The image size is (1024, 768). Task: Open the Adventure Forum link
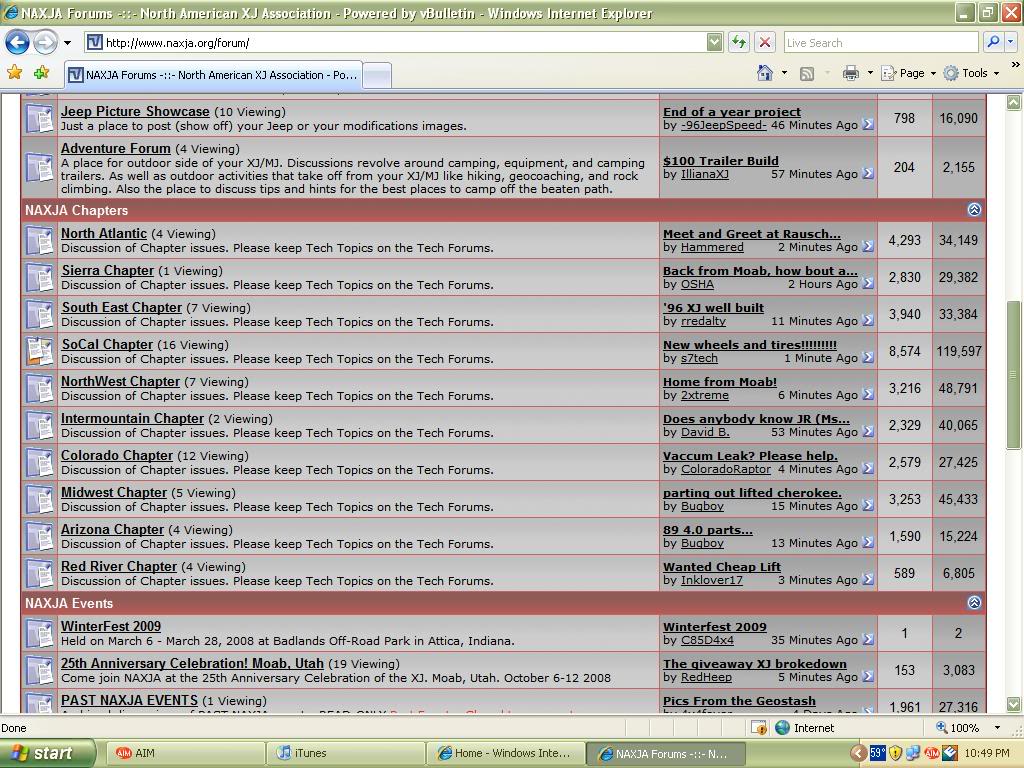tap(116, 149)
